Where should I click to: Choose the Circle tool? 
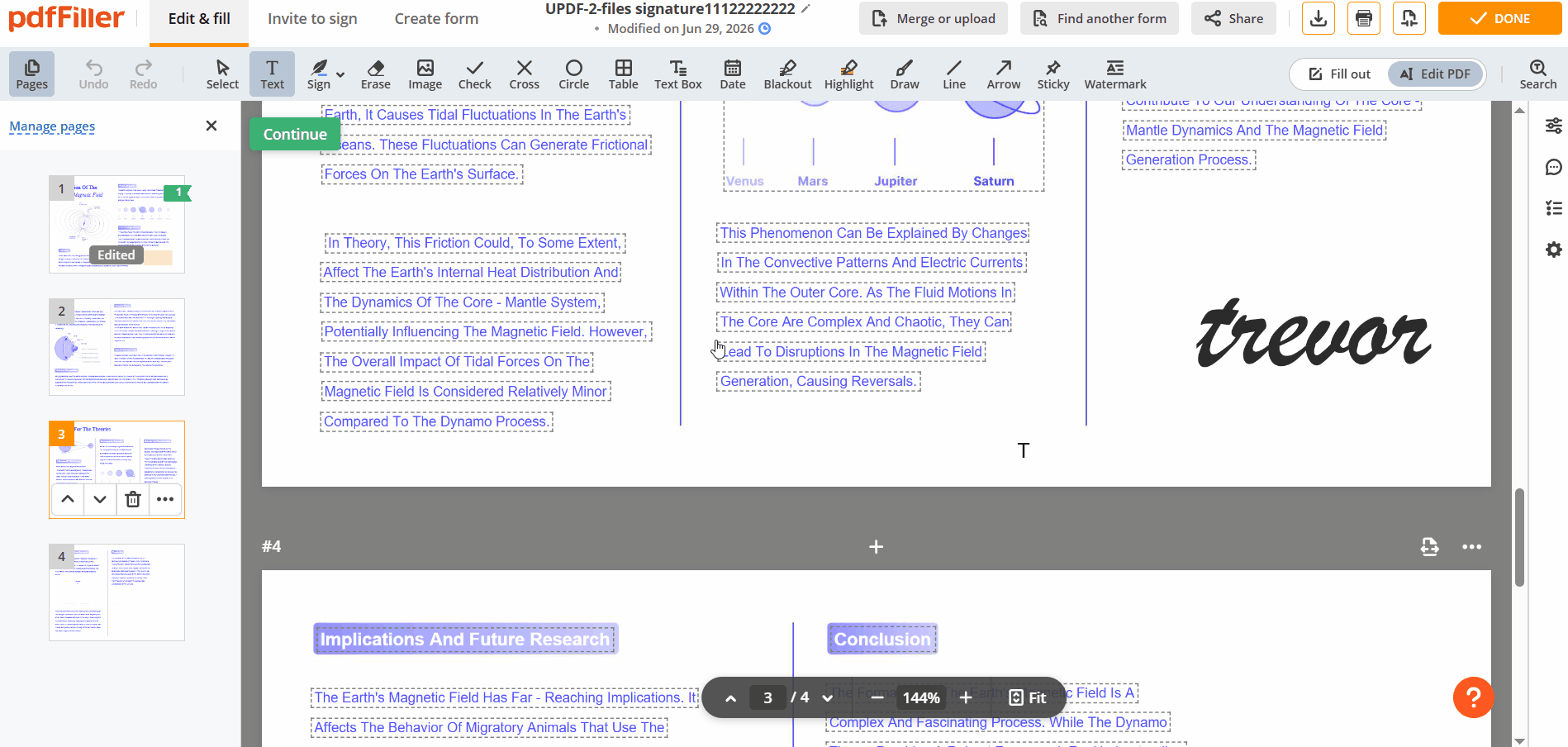coord(573,74)
